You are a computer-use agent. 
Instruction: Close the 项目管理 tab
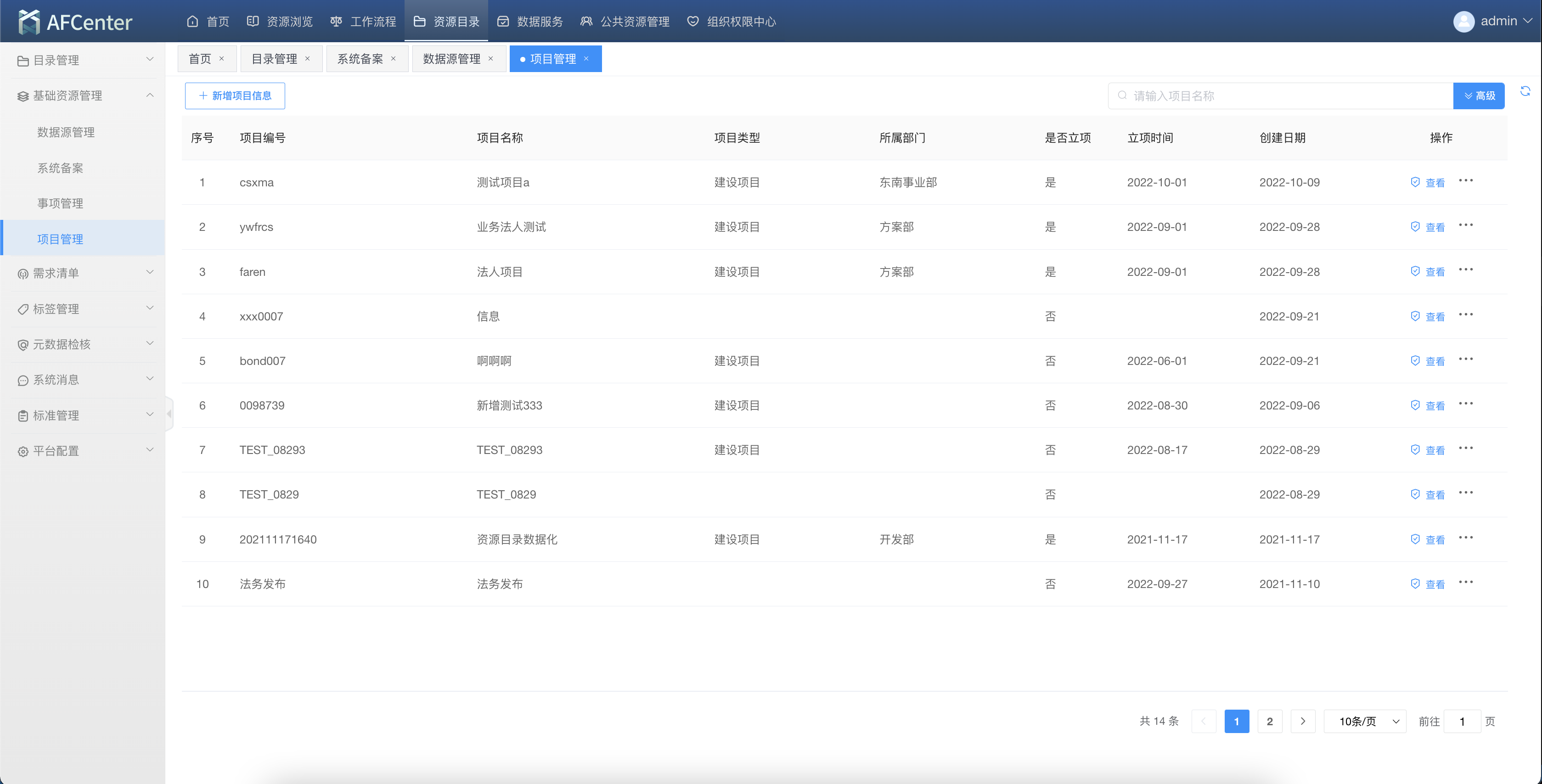(x=587, y=59)
